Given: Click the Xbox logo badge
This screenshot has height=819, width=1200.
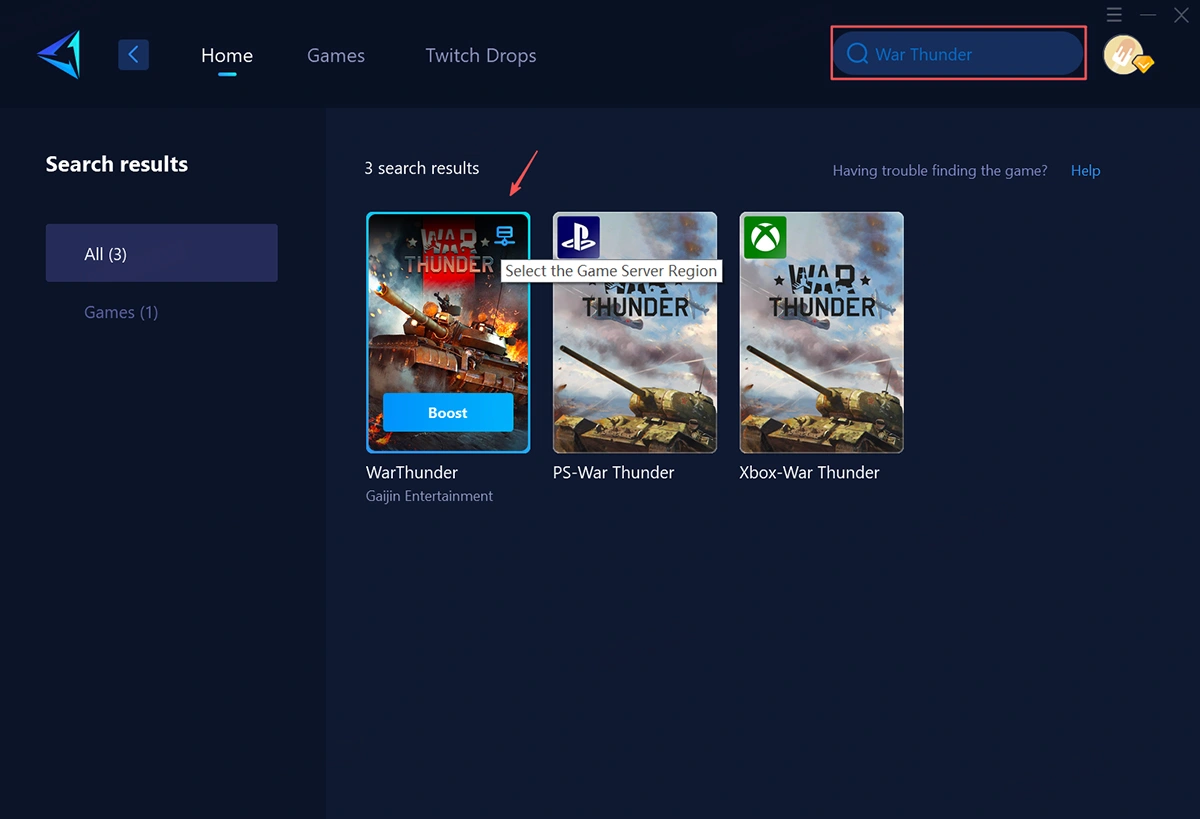Looking at the screenshot, I should [765, 237].
